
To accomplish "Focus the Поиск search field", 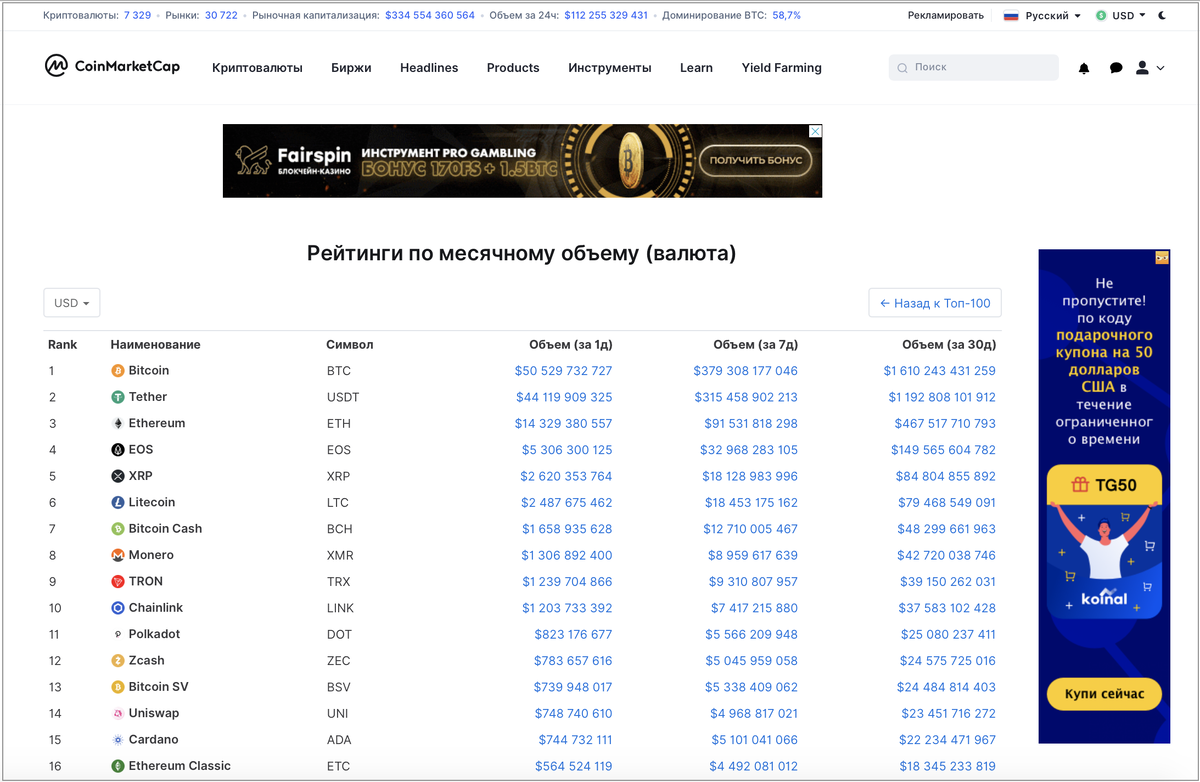I will pyautogui.click(x=974, y=67).
